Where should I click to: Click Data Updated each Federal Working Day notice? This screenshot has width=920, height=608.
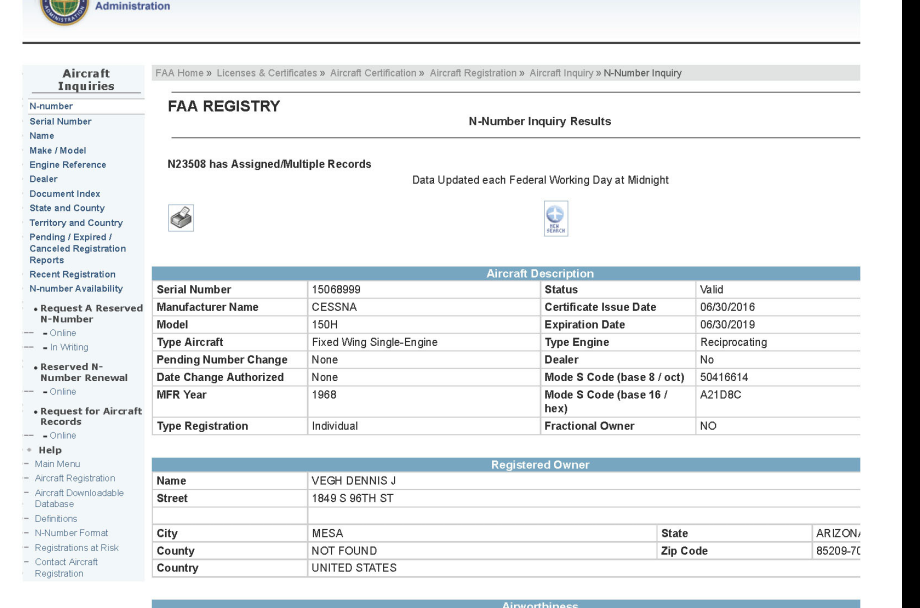tap(540, 180)
